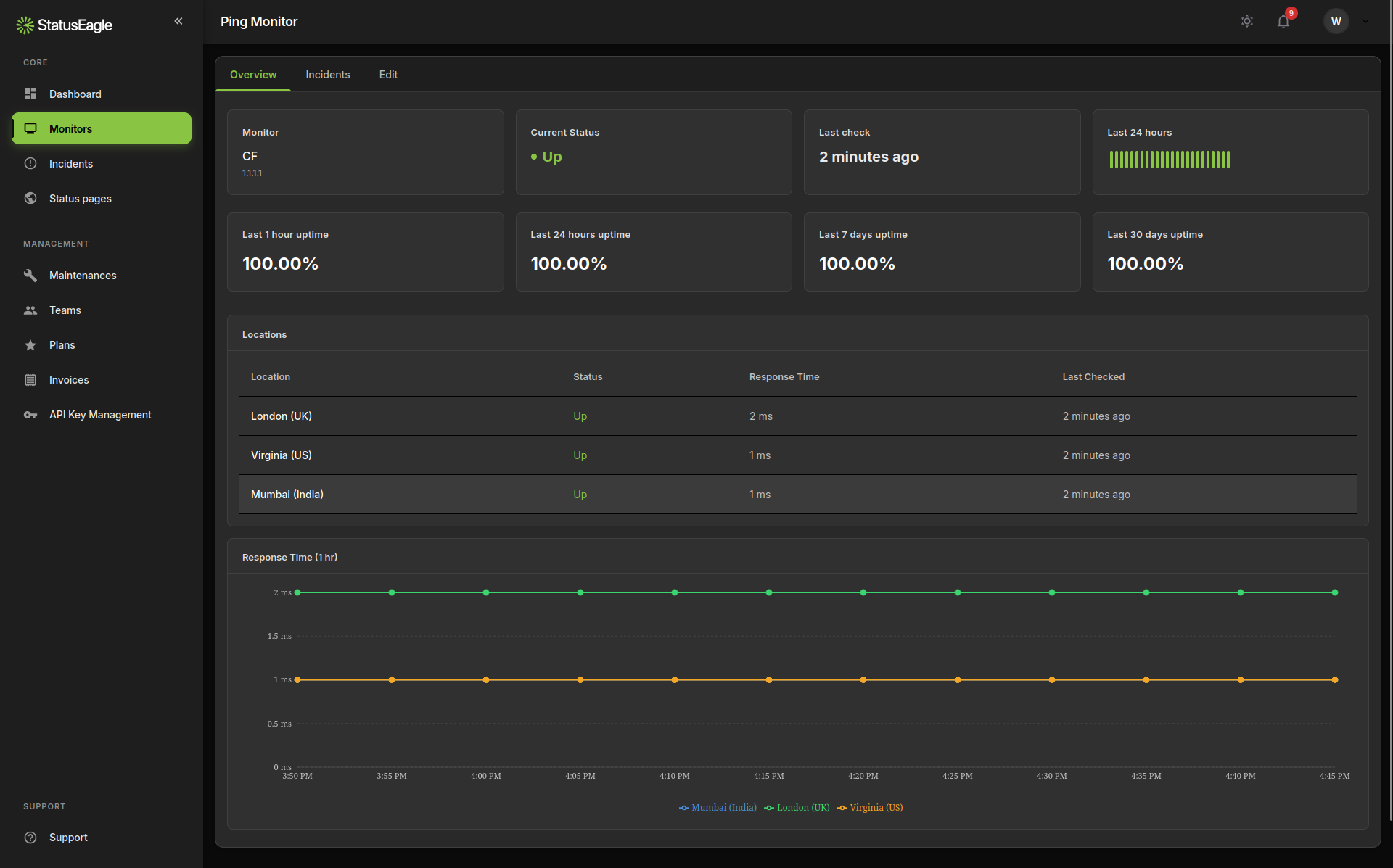Open API Key Management via the key icon
This screenshot has width=1393, height=868.
tap(30, 414)
